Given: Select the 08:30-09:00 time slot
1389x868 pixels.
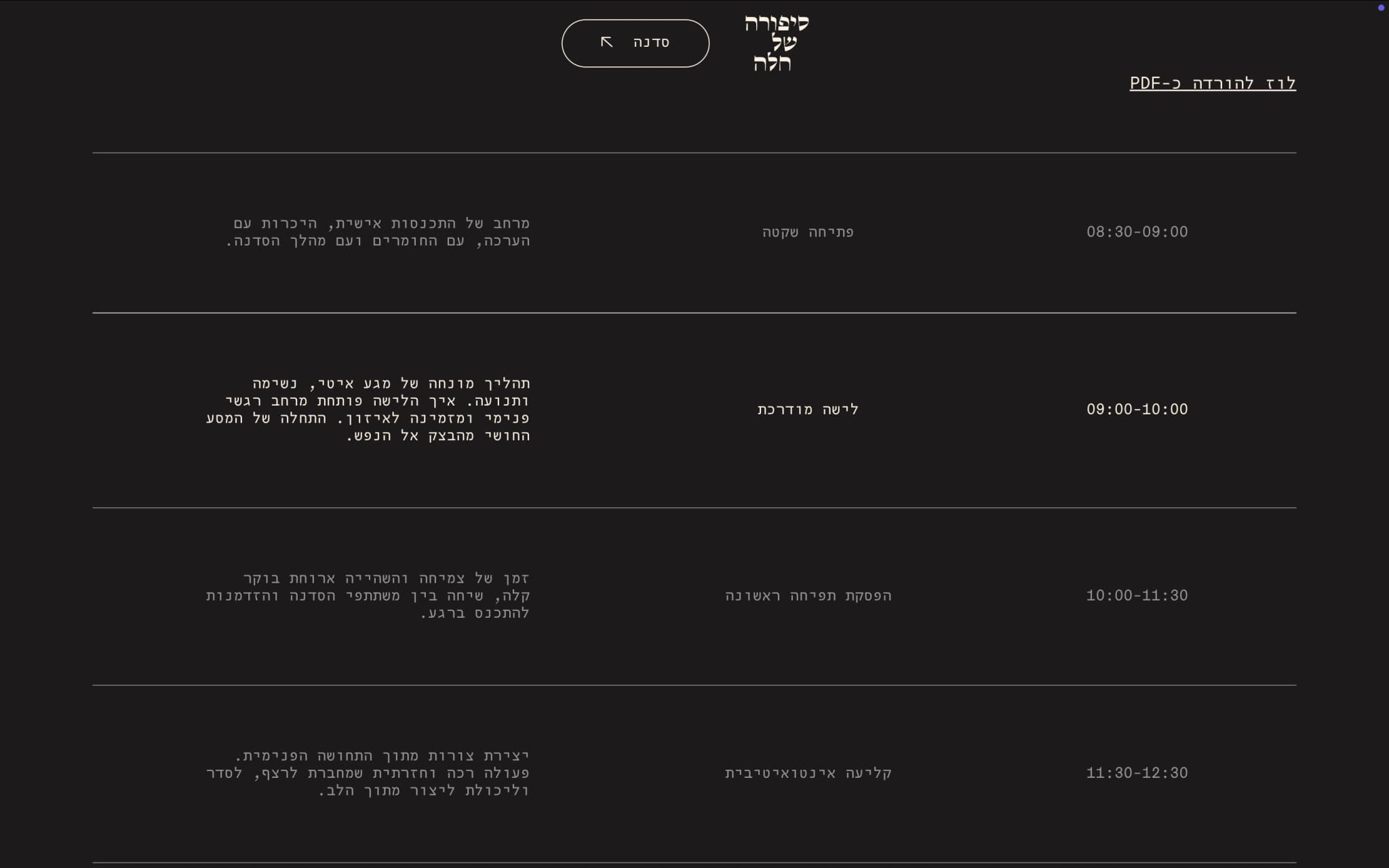Looking at the screenshot, I should click(1137, 232).
